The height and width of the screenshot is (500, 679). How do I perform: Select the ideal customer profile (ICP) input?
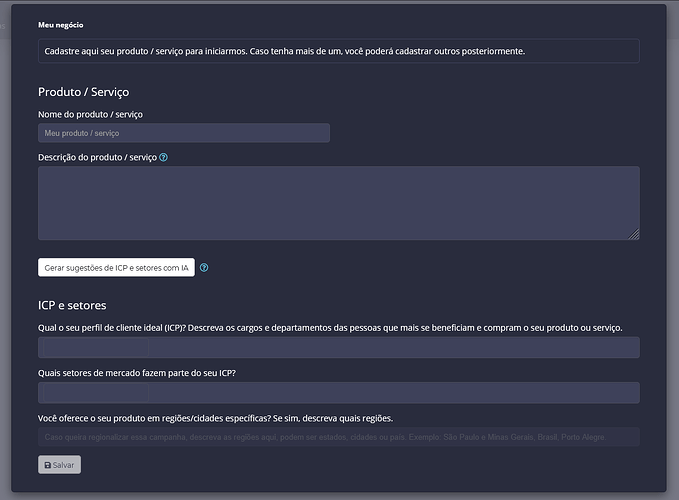click(x=338, y=348)
